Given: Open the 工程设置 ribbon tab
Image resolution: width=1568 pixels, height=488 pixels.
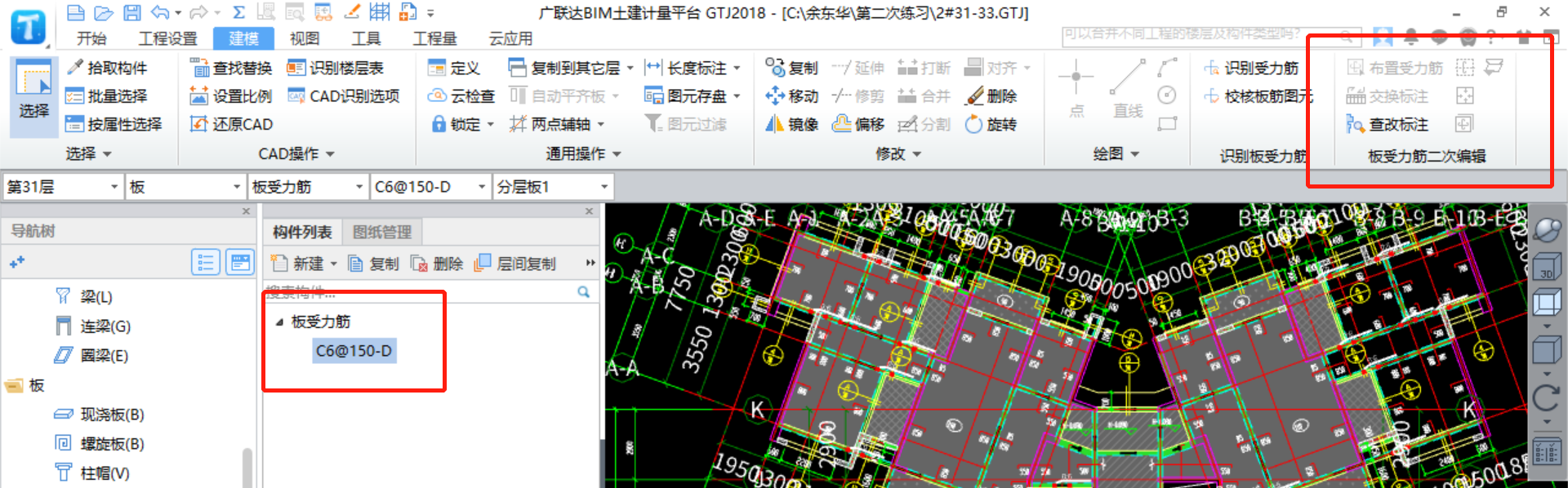Looking at the screenshot, I should coord(167,38).
